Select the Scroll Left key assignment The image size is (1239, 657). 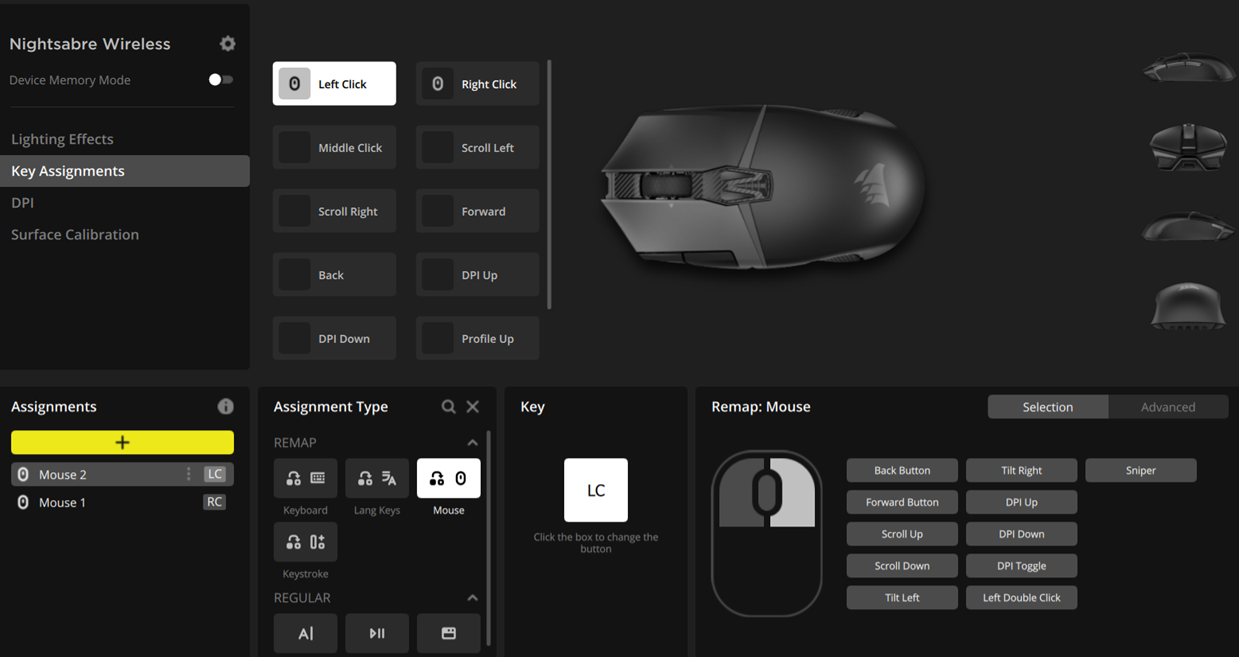[x=477, y=147]
